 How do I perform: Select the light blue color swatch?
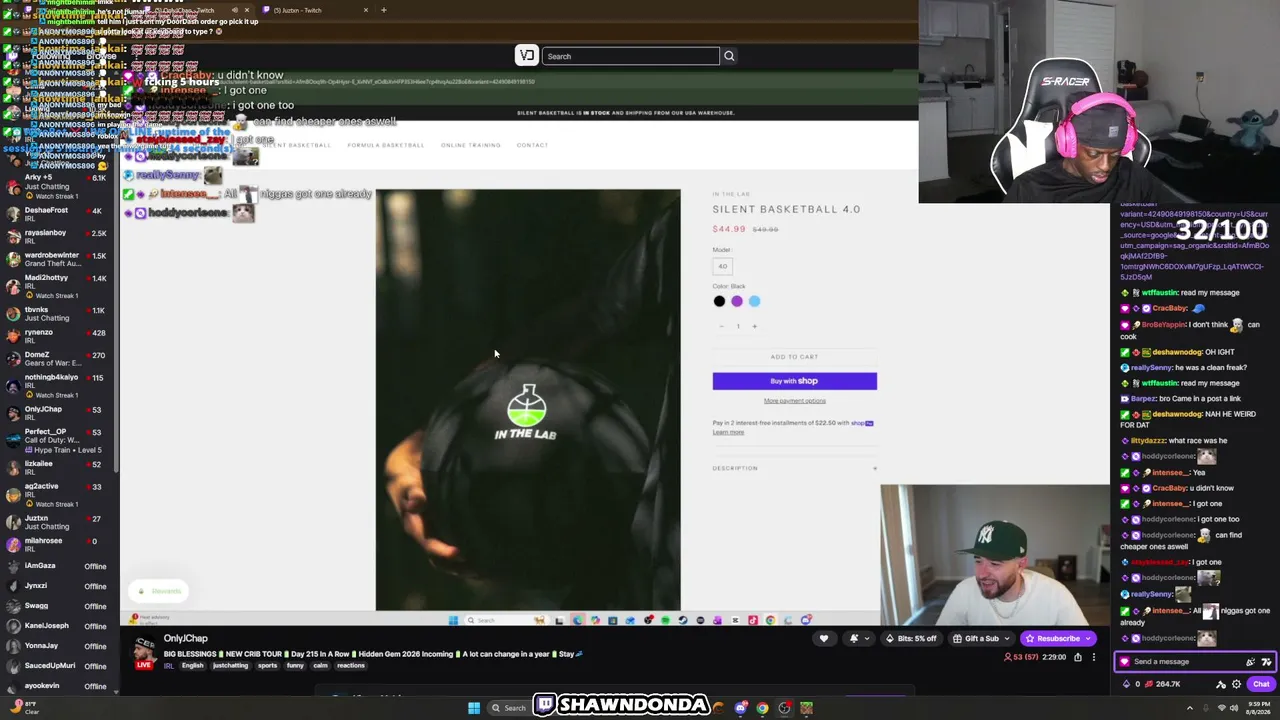pos(754,301)
